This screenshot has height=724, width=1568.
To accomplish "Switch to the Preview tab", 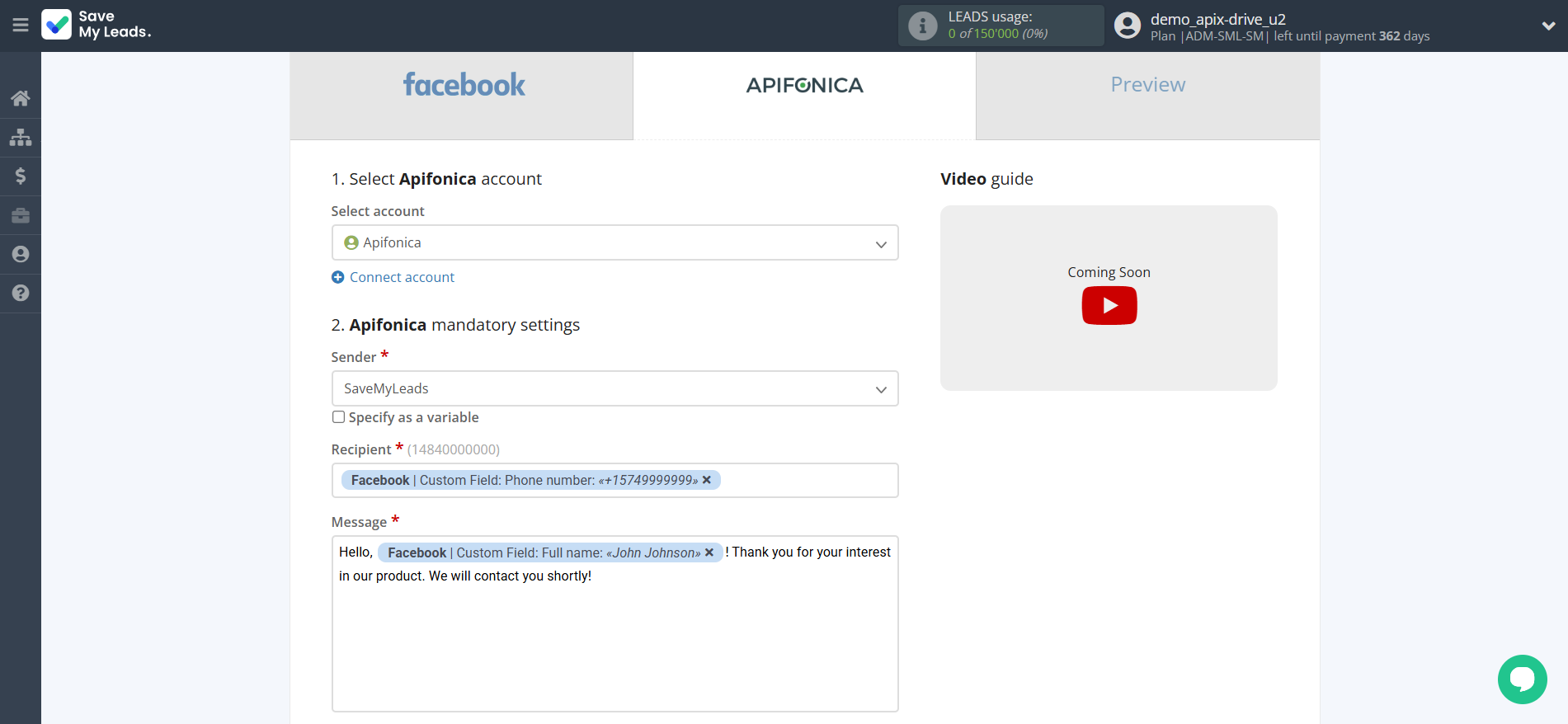I will pyautogui.click(x=1147, y=85).
